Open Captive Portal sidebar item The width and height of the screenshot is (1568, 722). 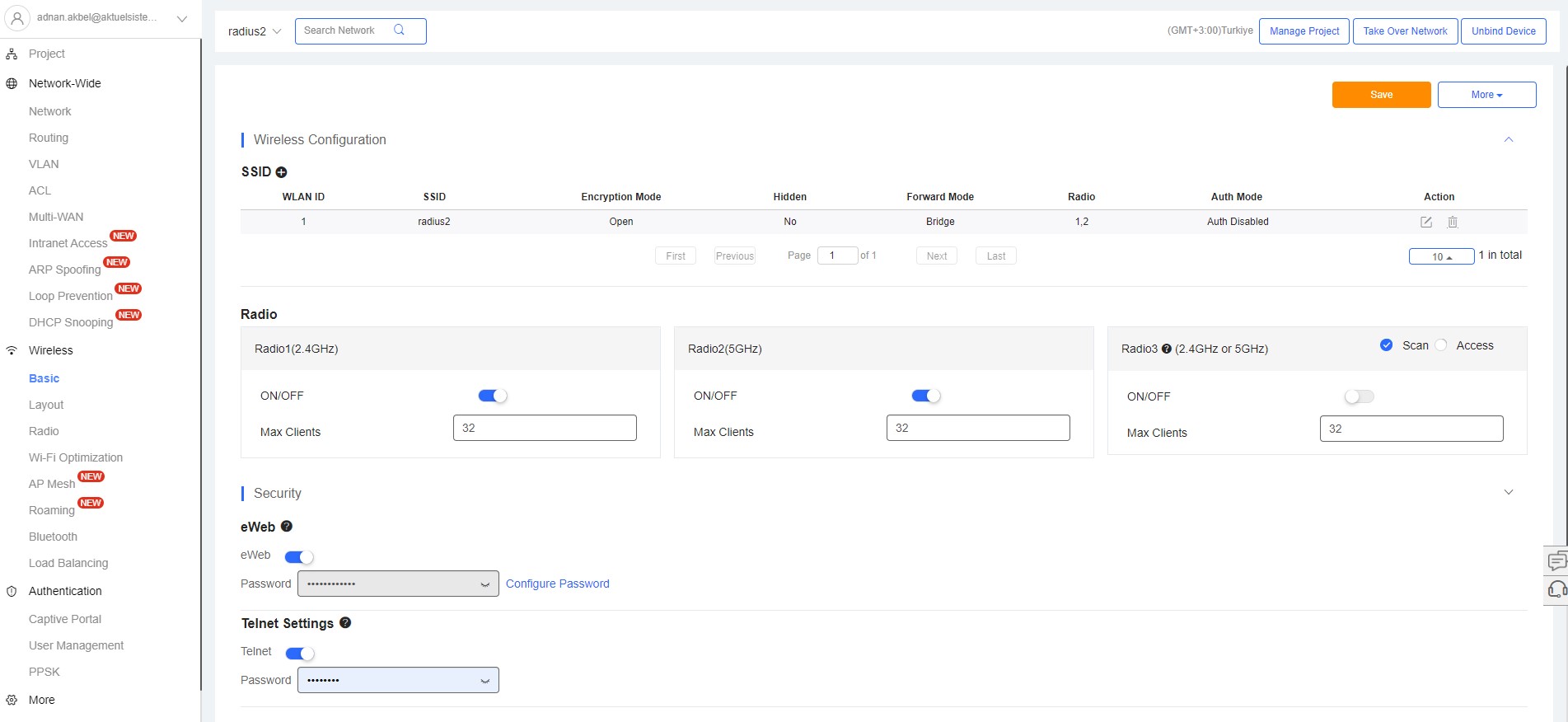(65, 619)
